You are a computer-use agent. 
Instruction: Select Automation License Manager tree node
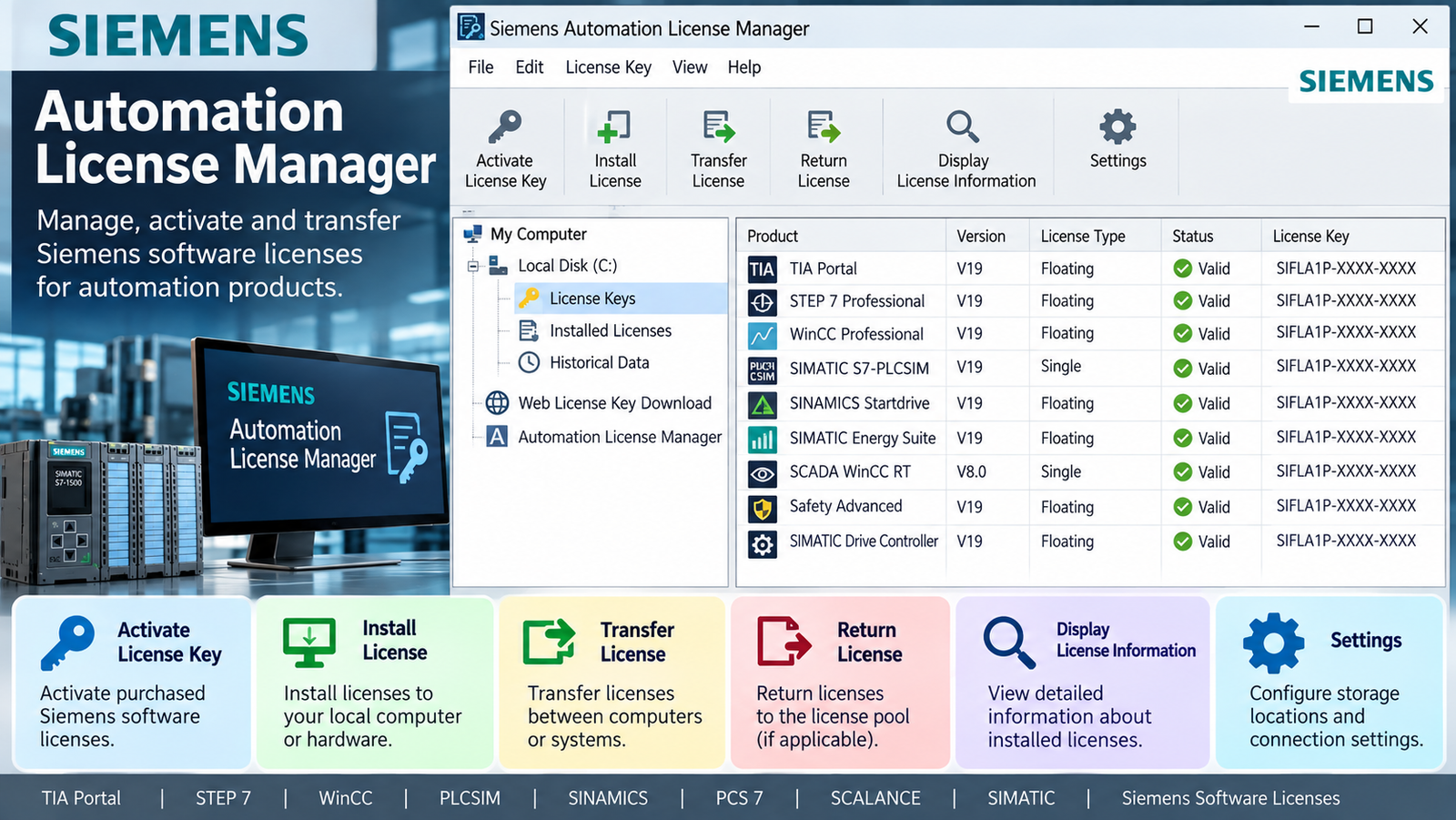[620, 437]
